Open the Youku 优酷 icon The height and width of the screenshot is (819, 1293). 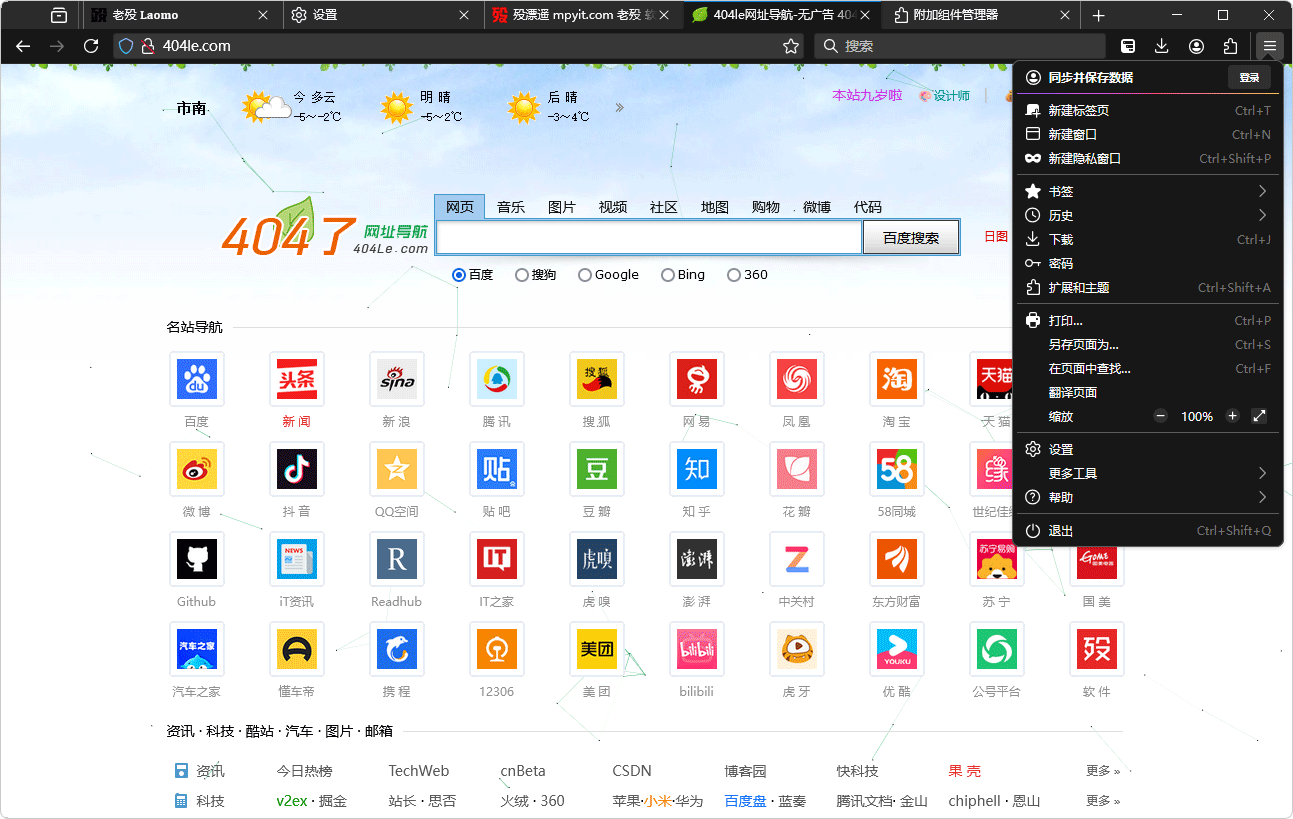[x=897, y=649]
